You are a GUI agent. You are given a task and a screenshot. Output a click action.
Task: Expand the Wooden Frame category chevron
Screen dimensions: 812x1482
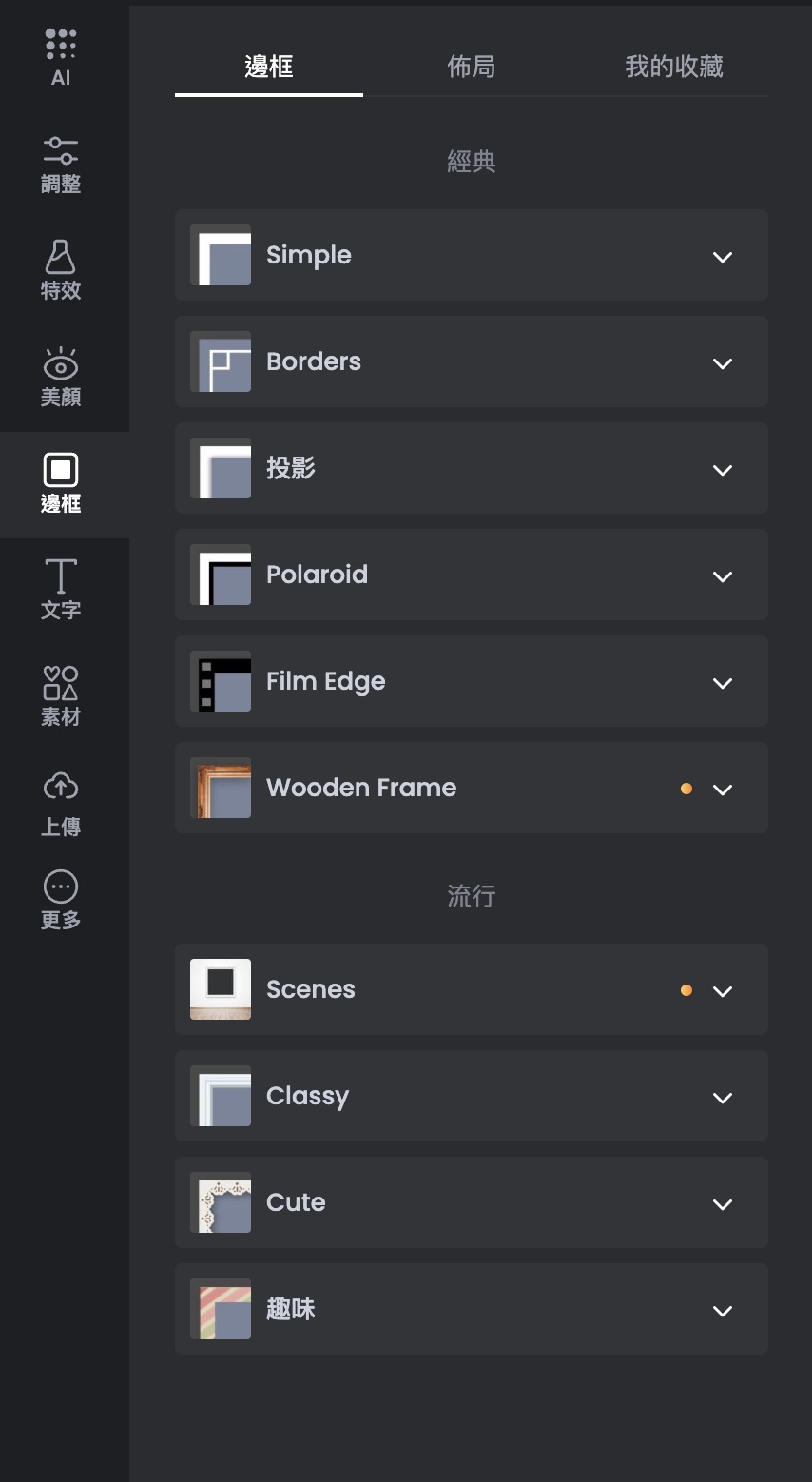click(723, 790)
